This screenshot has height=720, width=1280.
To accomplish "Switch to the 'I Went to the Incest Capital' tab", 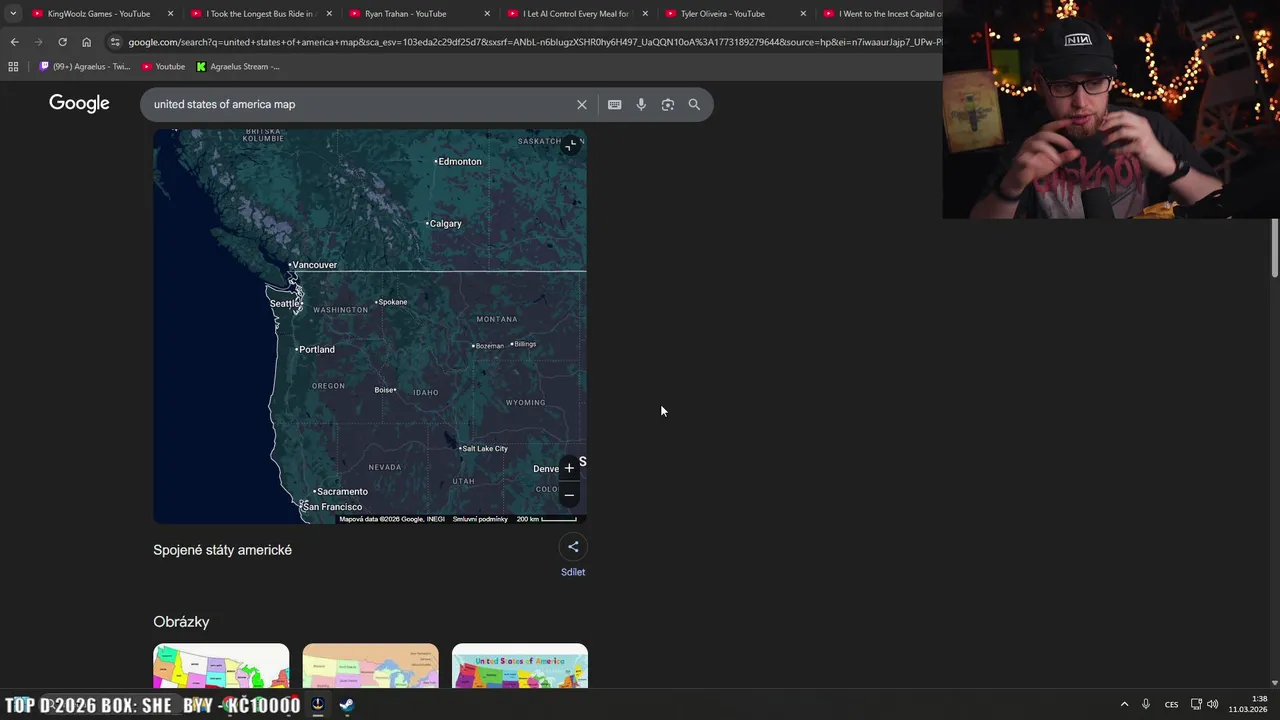I will pyautogui.click(x=882, y=14).
